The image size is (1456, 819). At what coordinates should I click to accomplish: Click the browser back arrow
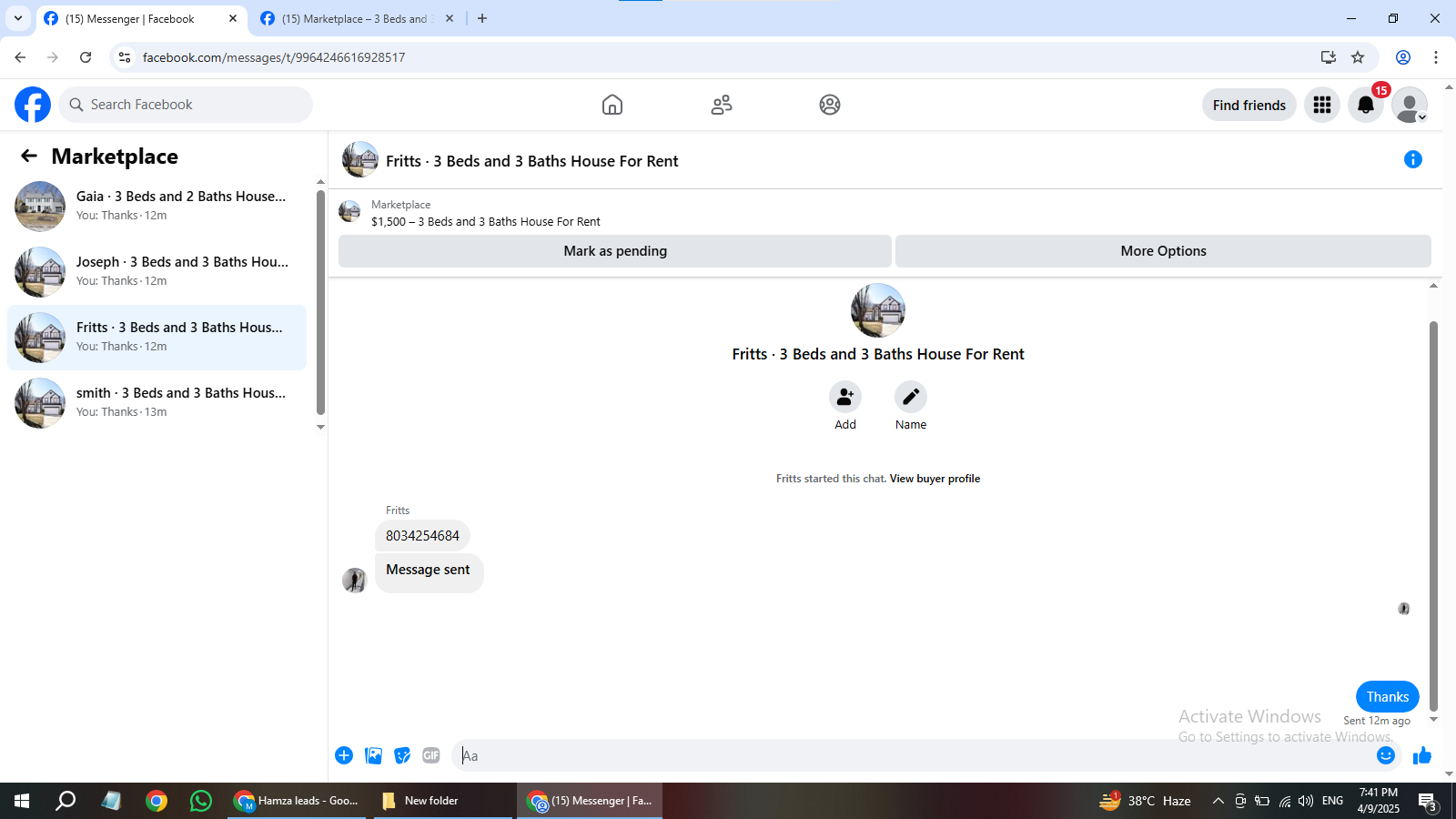(20, 57)
